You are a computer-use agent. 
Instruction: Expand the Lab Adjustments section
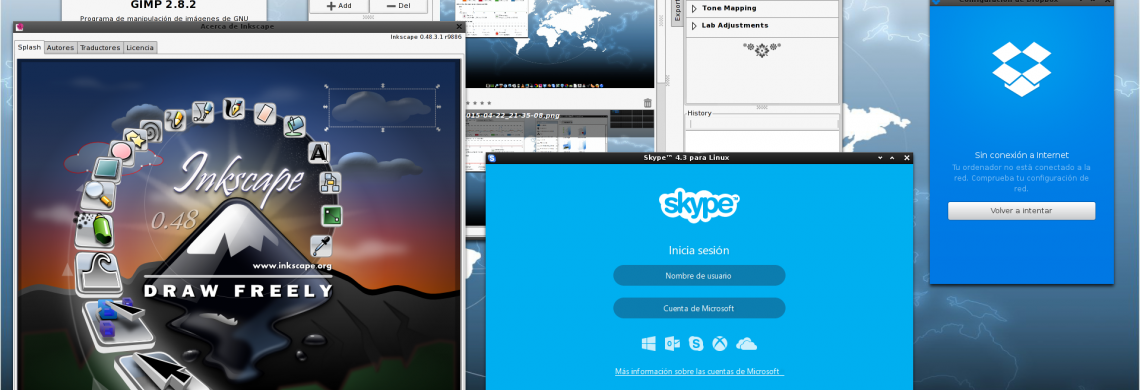(x=694, y=26)
